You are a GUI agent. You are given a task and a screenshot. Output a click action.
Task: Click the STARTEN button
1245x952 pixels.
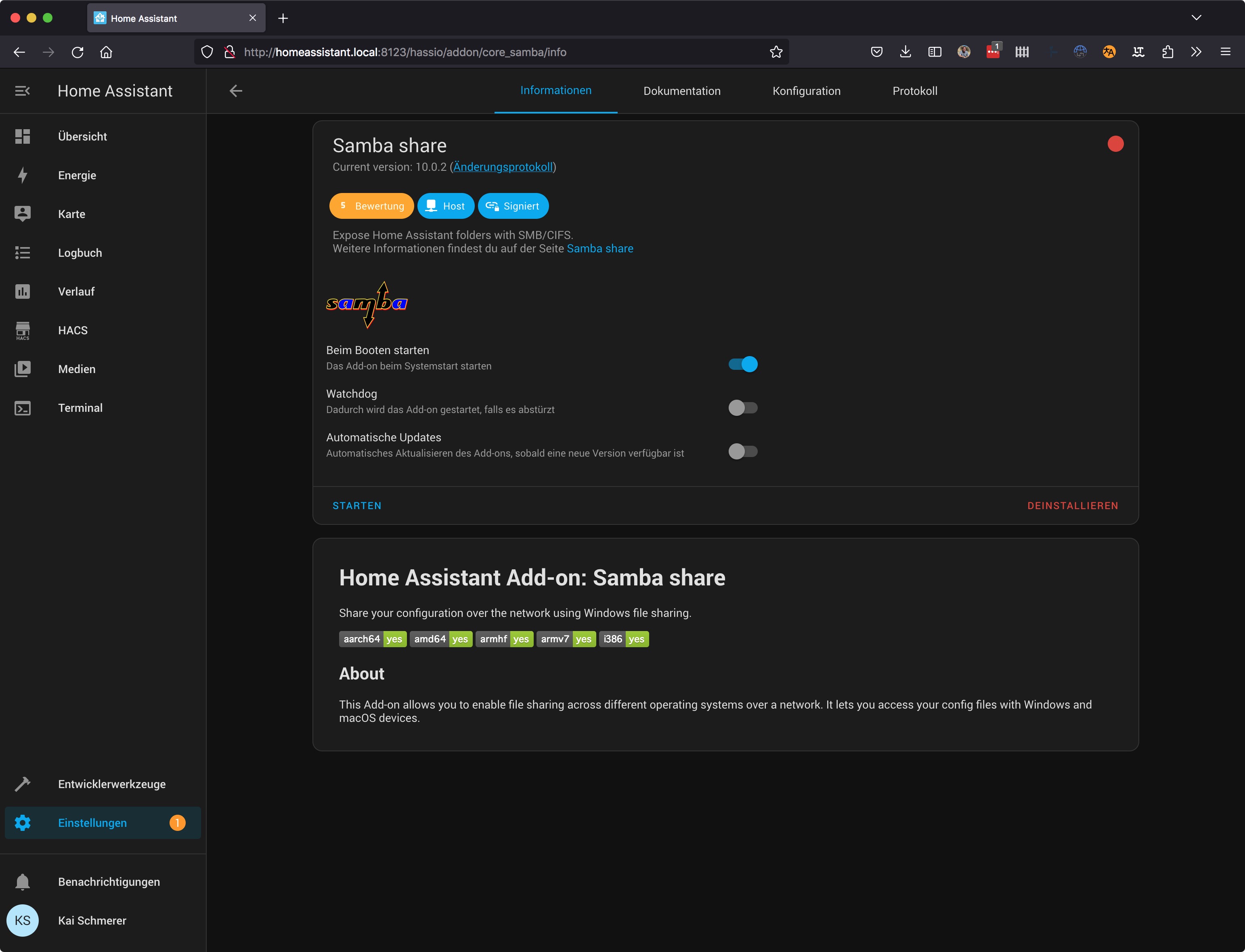click(356, 505)
